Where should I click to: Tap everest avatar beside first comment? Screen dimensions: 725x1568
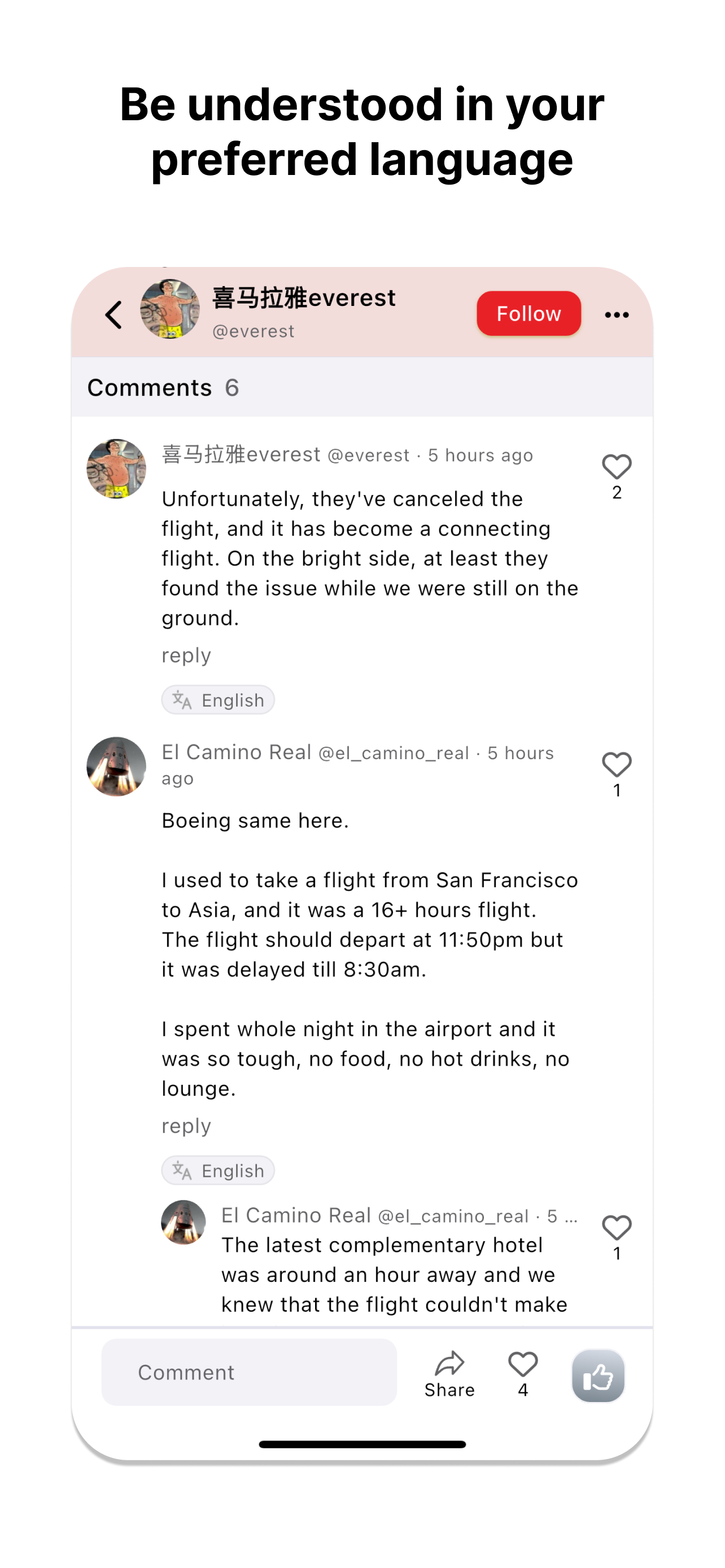[x=116, y=468]
